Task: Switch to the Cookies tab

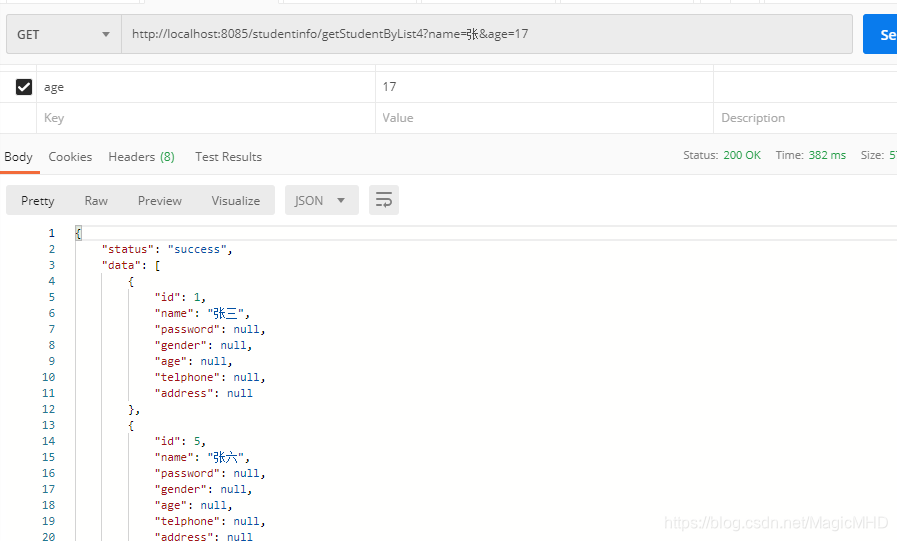Action: (x=70, y=157)
